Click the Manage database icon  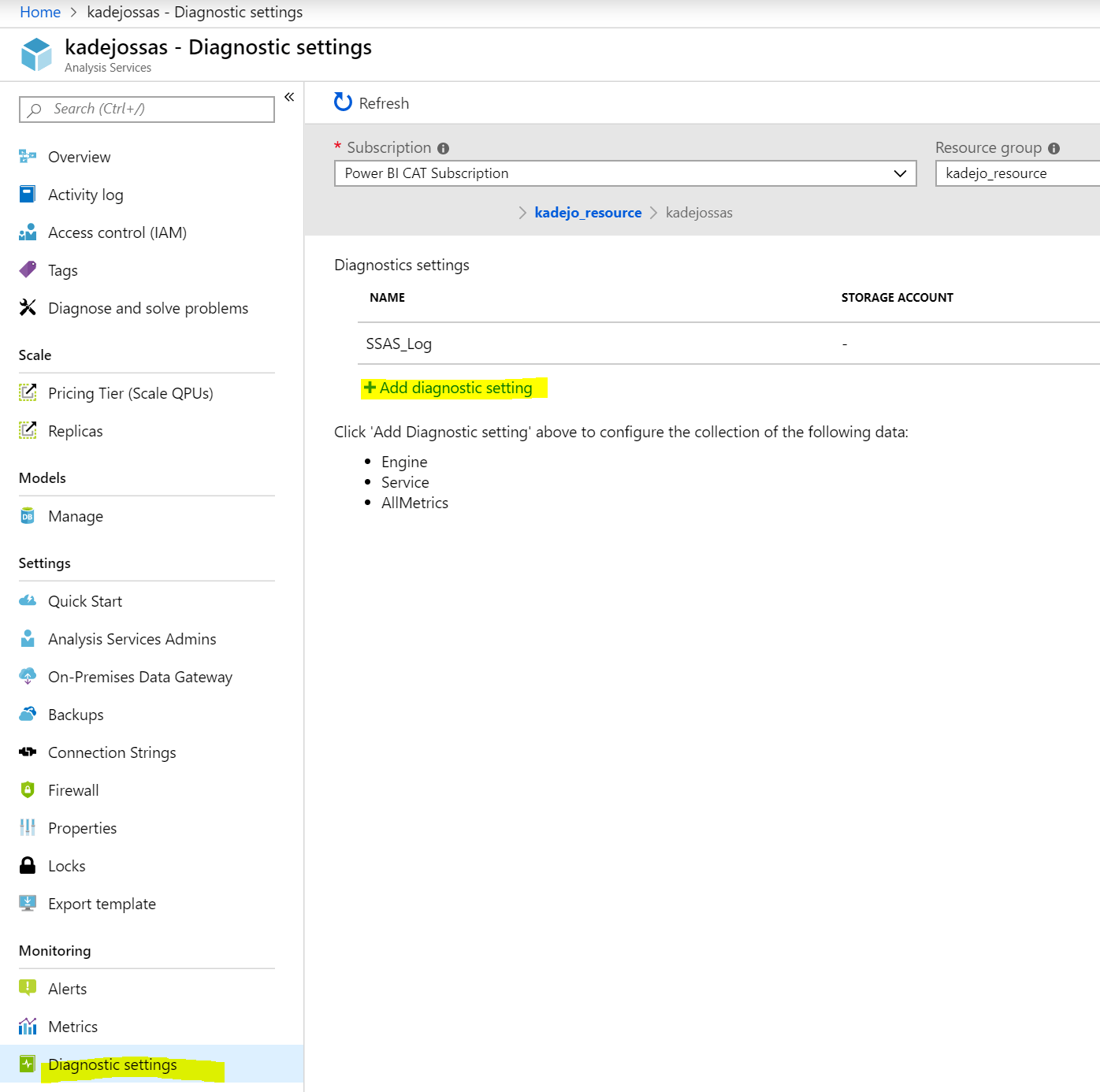[28, 515]
